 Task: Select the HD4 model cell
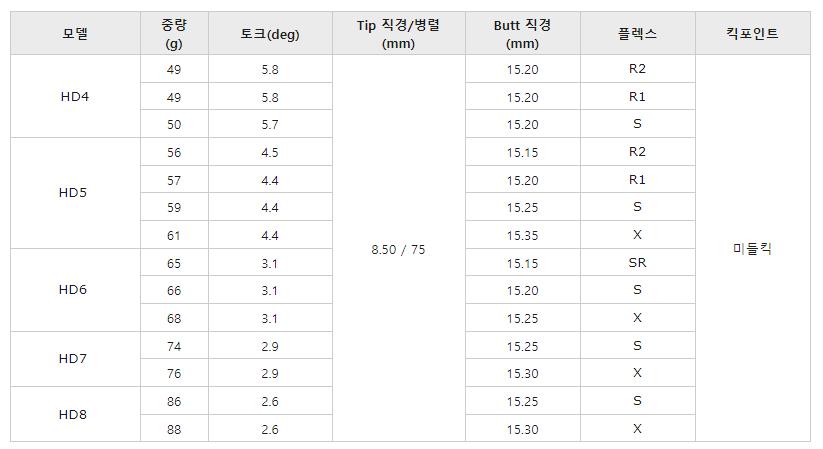(x=74, y=97)
